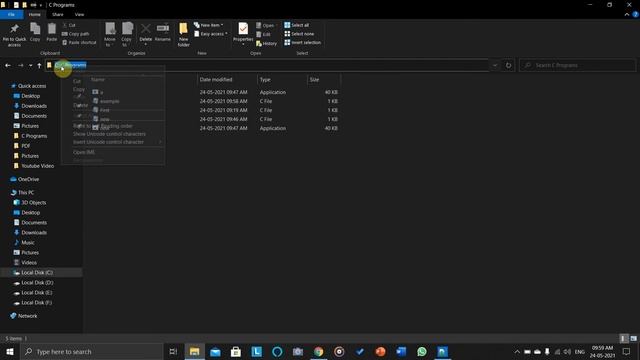This screenshot has width=640, height=360.
Task: Click the Delete icon in Organize group
Action: coord(145,29)
